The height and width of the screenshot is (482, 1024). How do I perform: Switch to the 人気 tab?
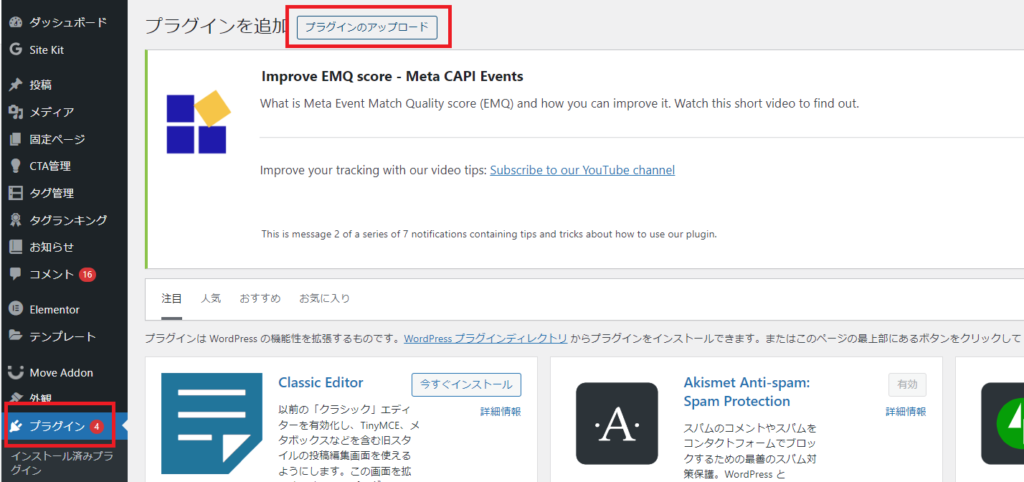211,298
